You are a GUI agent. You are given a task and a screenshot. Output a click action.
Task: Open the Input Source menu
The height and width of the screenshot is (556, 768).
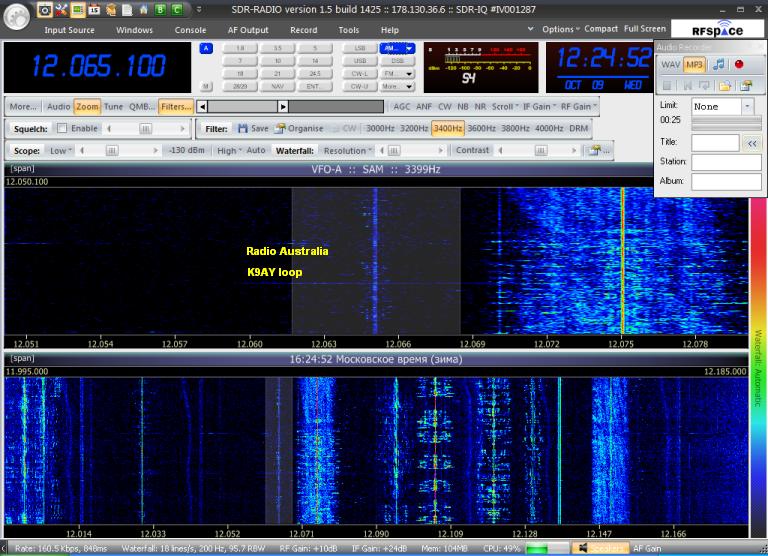pos(70,30)
